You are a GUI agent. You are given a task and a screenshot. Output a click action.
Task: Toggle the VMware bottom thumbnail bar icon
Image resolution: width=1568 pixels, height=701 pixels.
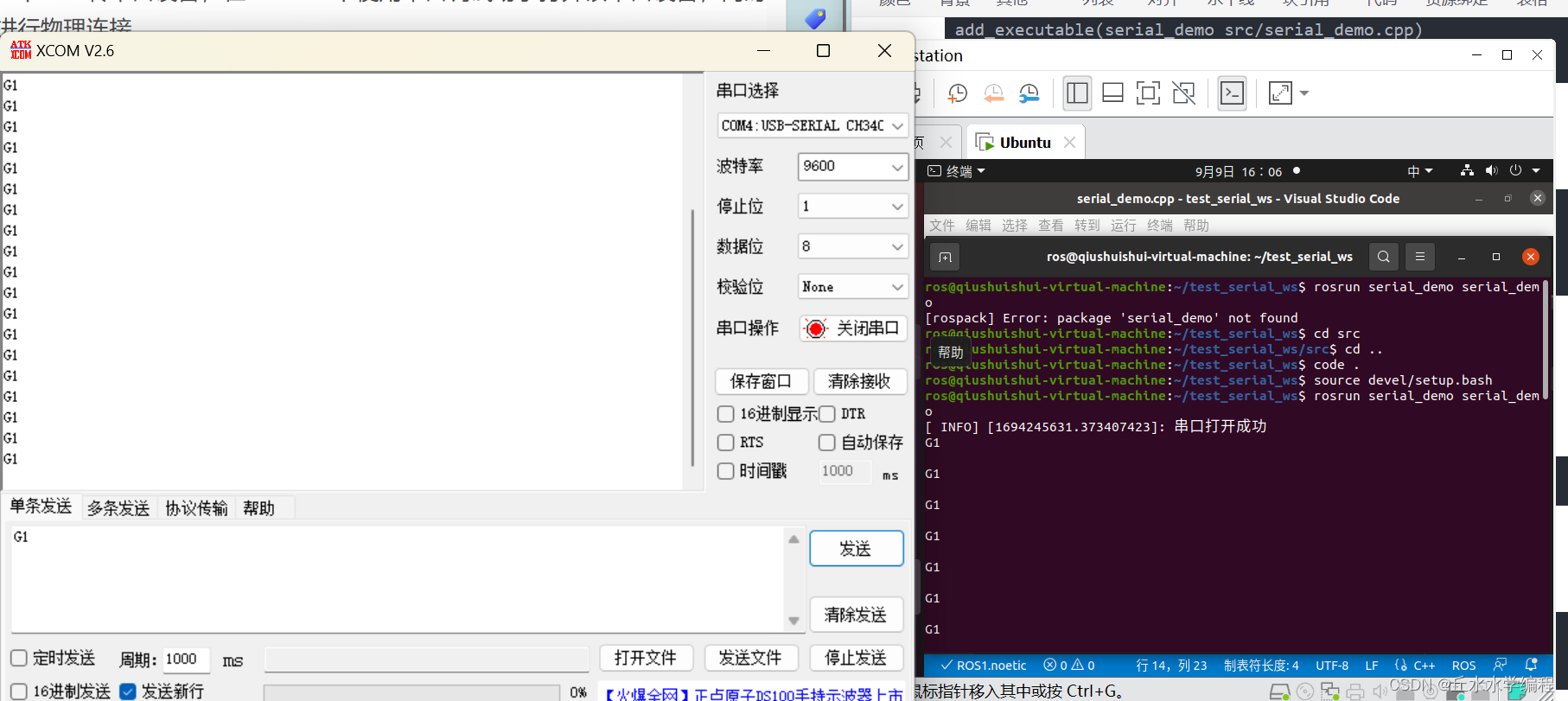1112,93
